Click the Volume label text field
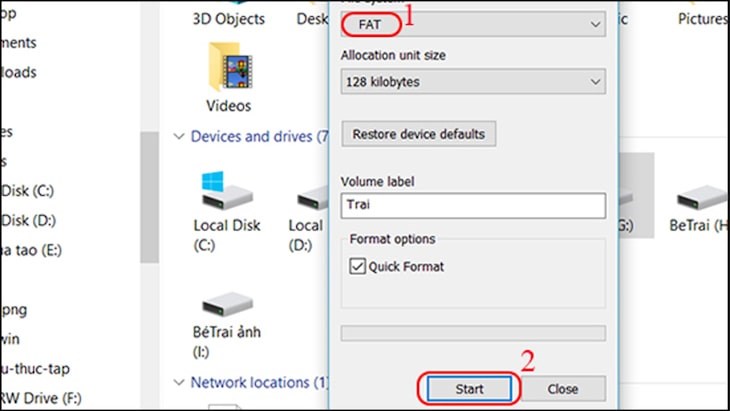Screen dimensions: 730x411 pos(472,205)
